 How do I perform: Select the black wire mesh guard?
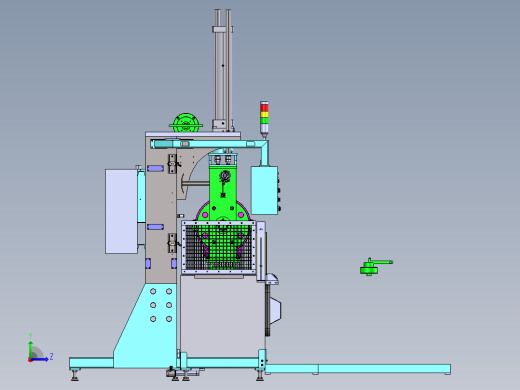point(218,247)
